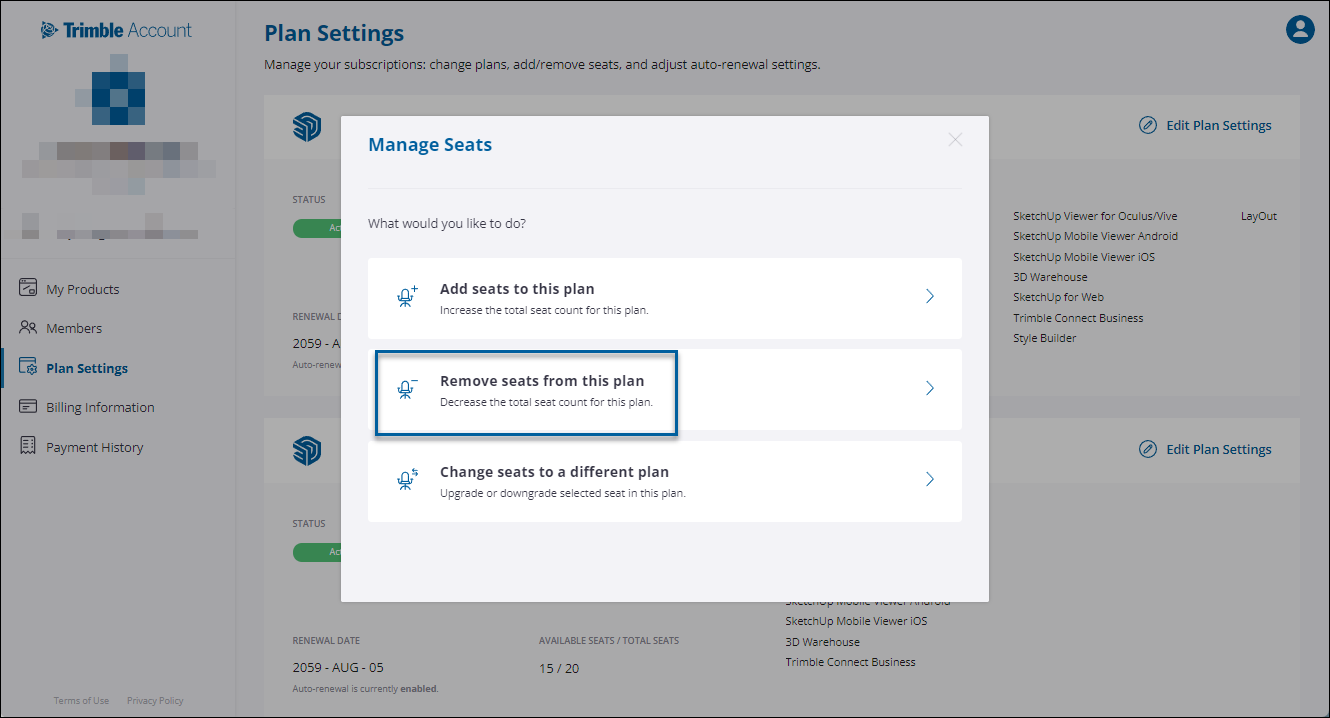Click the Plan Settings gear icon
The height and width of the screenshot is (718, 1330).
(x=28, y=367)
